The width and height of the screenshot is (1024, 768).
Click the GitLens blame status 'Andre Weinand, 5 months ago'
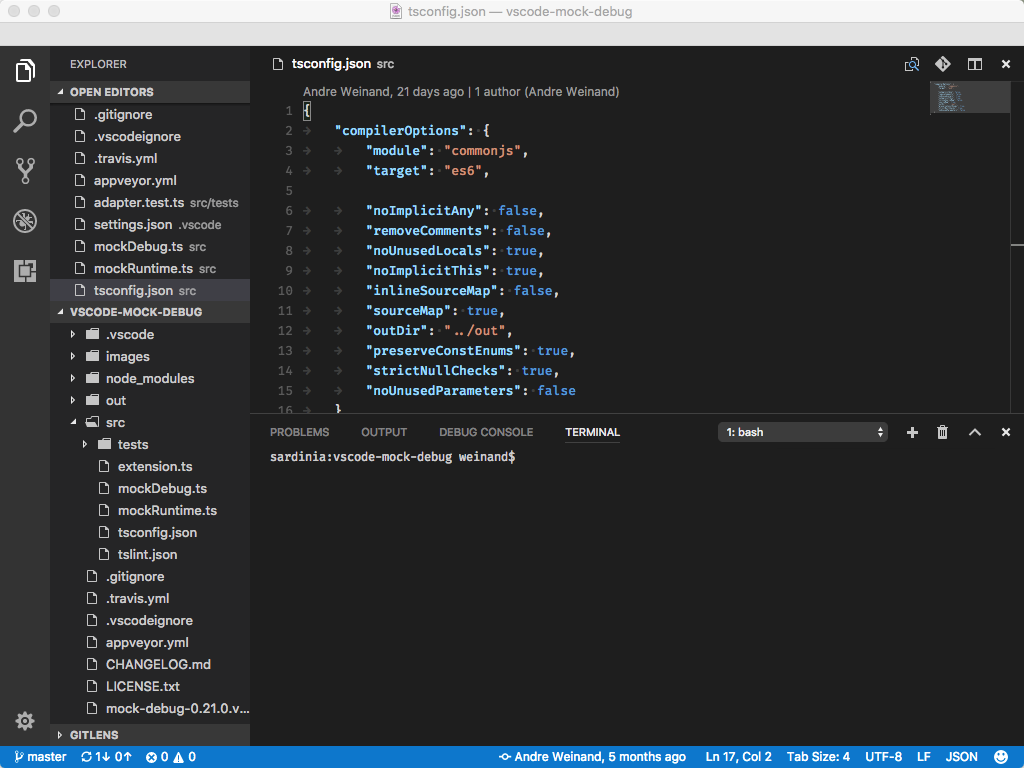coord(592,757)
